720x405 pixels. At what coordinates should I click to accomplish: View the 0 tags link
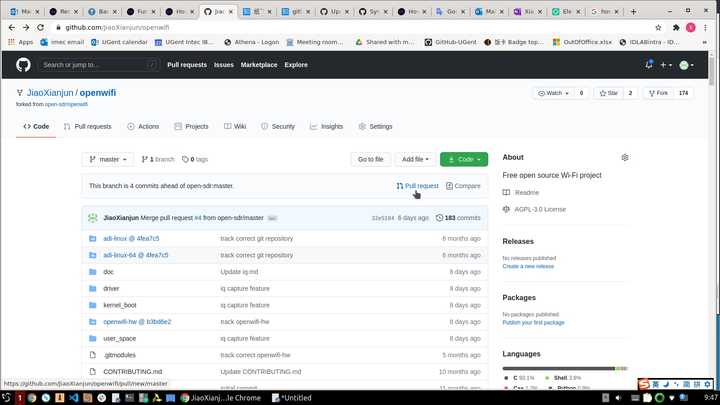195,159
